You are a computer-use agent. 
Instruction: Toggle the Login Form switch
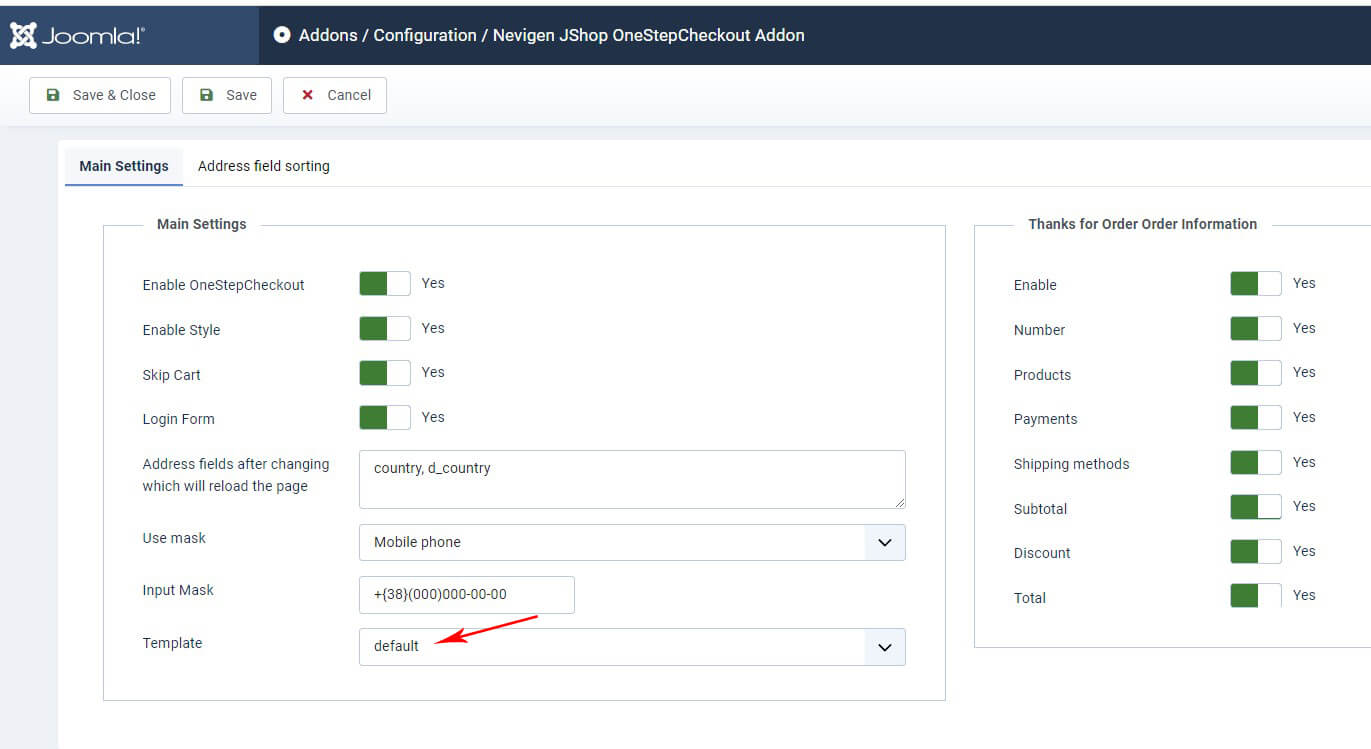click(385, 418)
